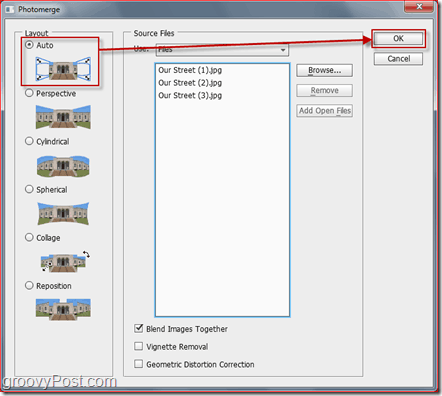
Task: Confirm with the OK button
Action: click(398, 39)
